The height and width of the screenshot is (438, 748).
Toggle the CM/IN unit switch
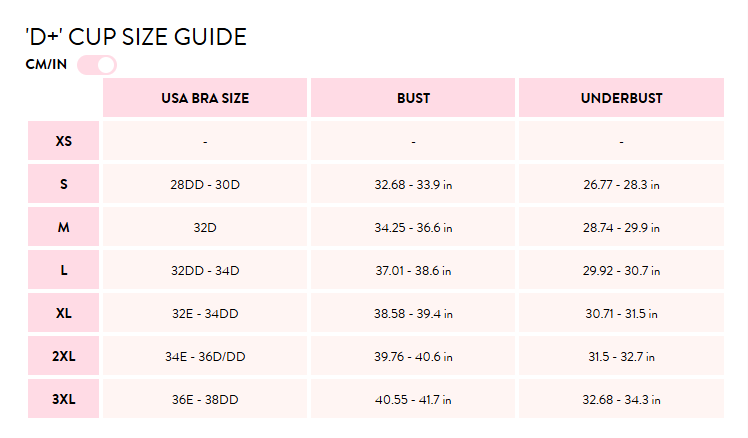97,65
